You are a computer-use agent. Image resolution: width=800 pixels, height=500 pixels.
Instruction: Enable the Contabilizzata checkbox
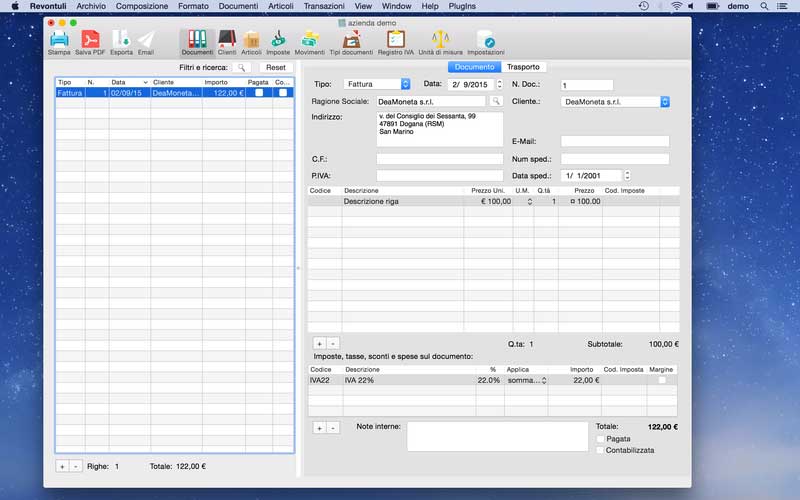pos(600,451)
